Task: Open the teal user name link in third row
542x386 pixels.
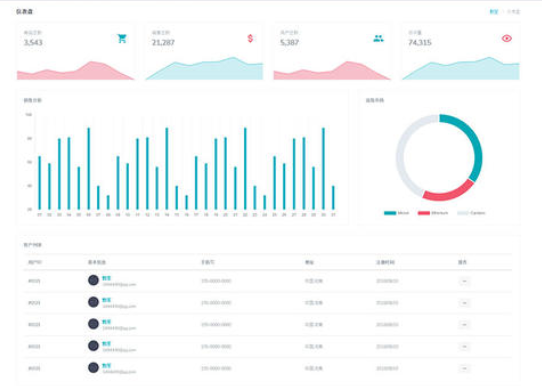Action: (106, 322)
